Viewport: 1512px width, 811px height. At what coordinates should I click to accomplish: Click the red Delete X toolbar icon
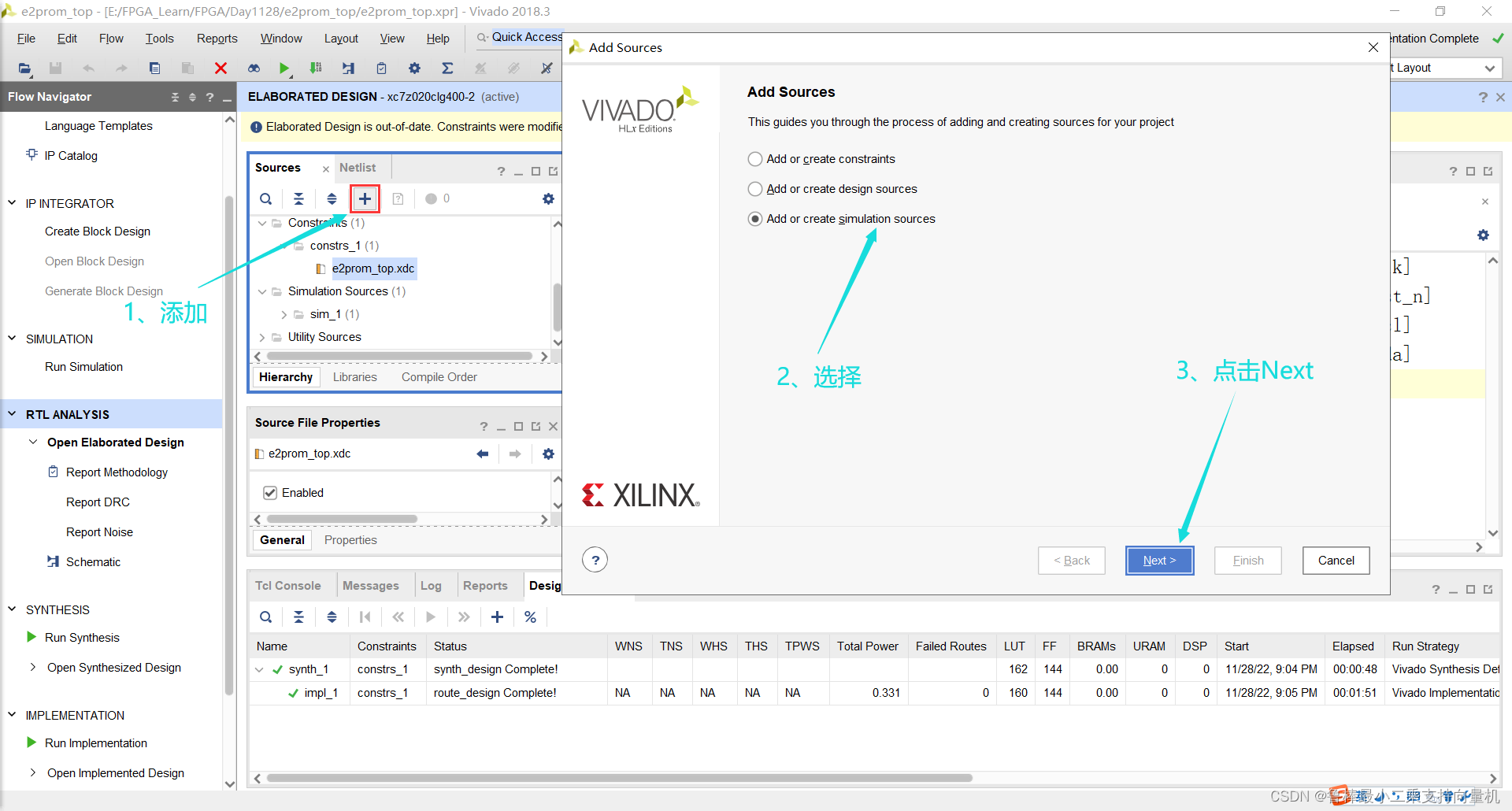click(x=220, y=69)
